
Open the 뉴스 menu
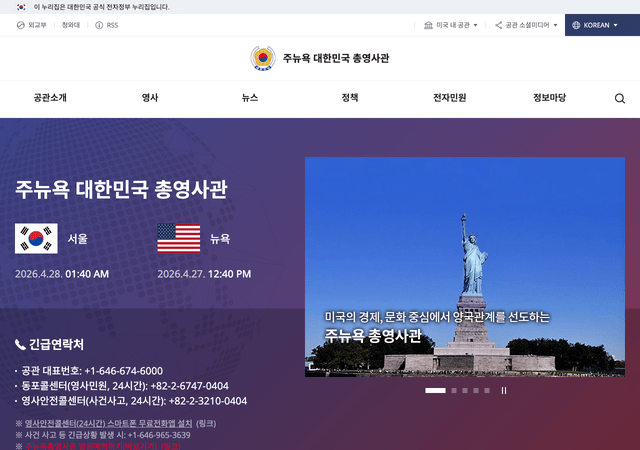[x=250, y=98]
